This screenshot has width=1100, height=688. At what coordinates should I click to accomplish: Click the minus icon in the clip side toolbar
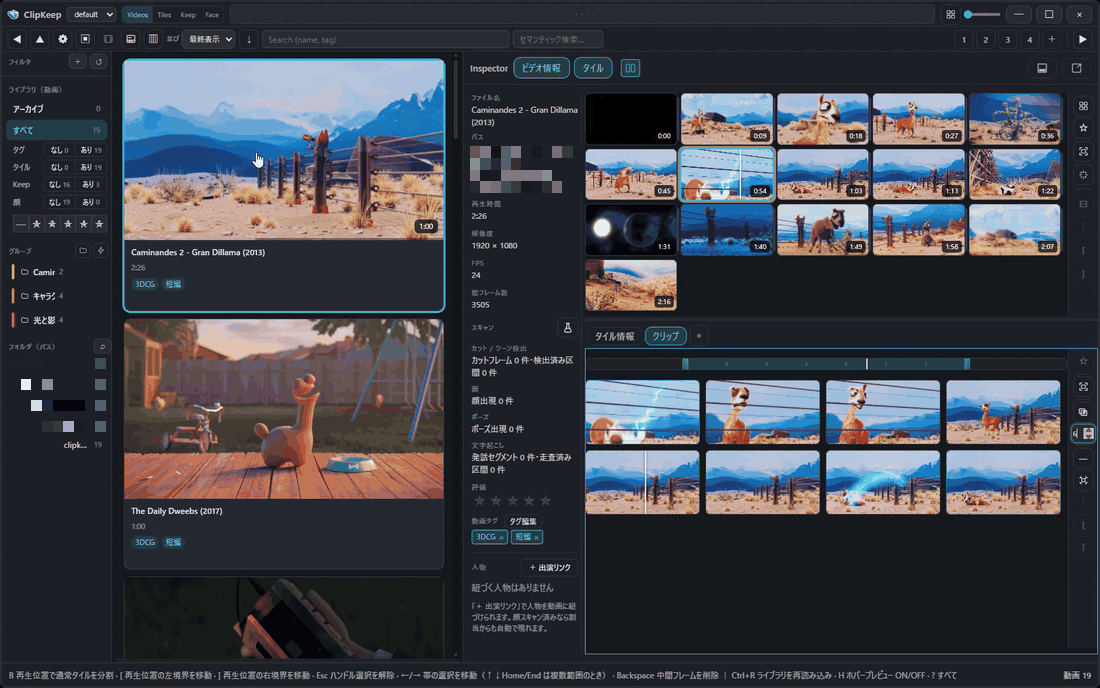pos(1083,459)
